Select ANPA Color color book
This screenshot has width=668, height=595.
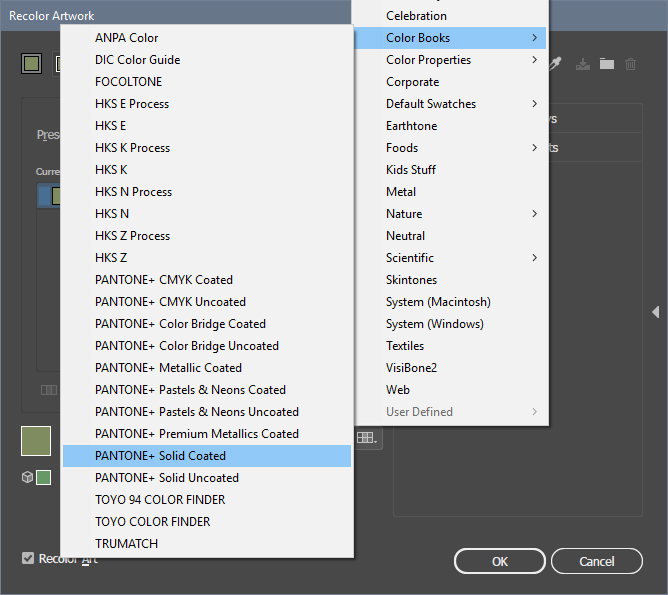(x=207, y=38)
